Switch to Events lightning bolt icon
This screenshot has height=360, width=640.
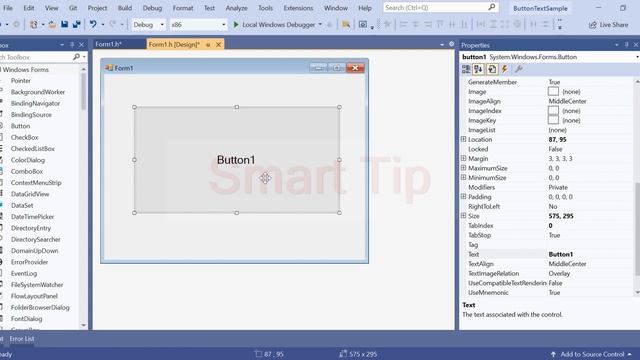pyautogui.click(x=505, y=69)
